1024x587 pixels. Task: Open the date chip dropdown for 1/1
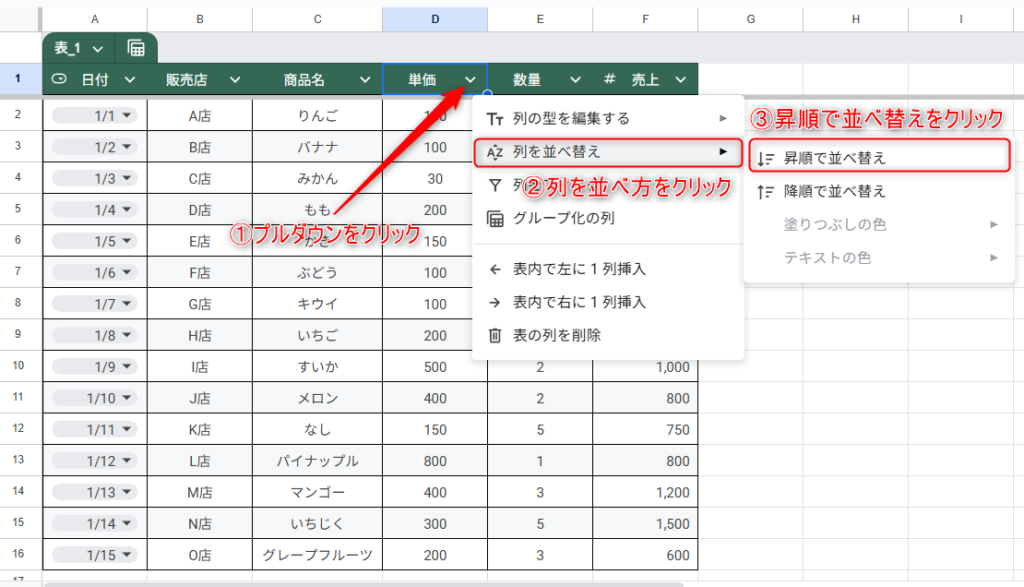128,116
